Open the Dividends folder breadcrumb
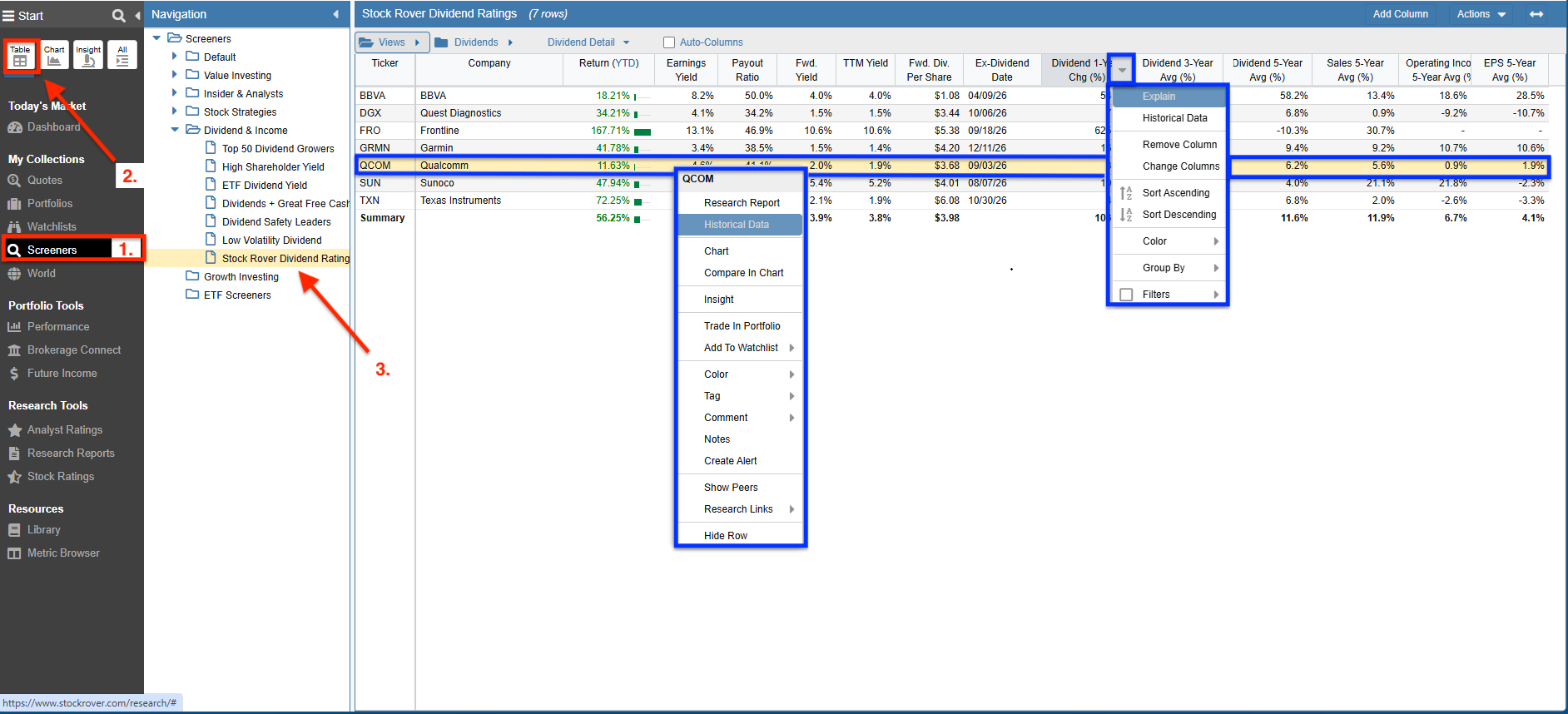 click(x=474, y=42)
